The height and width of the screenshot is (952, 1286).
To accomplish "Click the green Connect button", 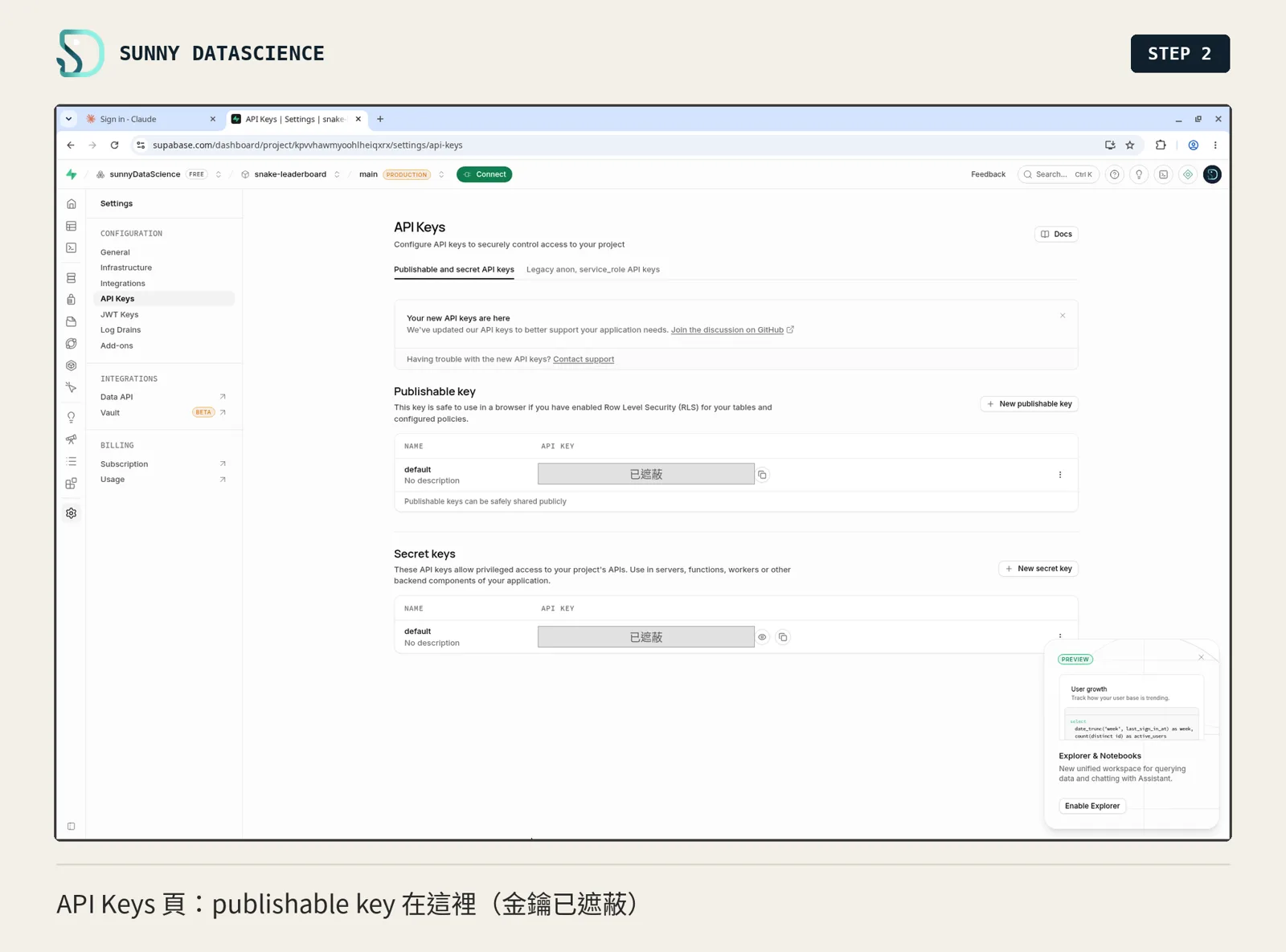I will [485, 174].
